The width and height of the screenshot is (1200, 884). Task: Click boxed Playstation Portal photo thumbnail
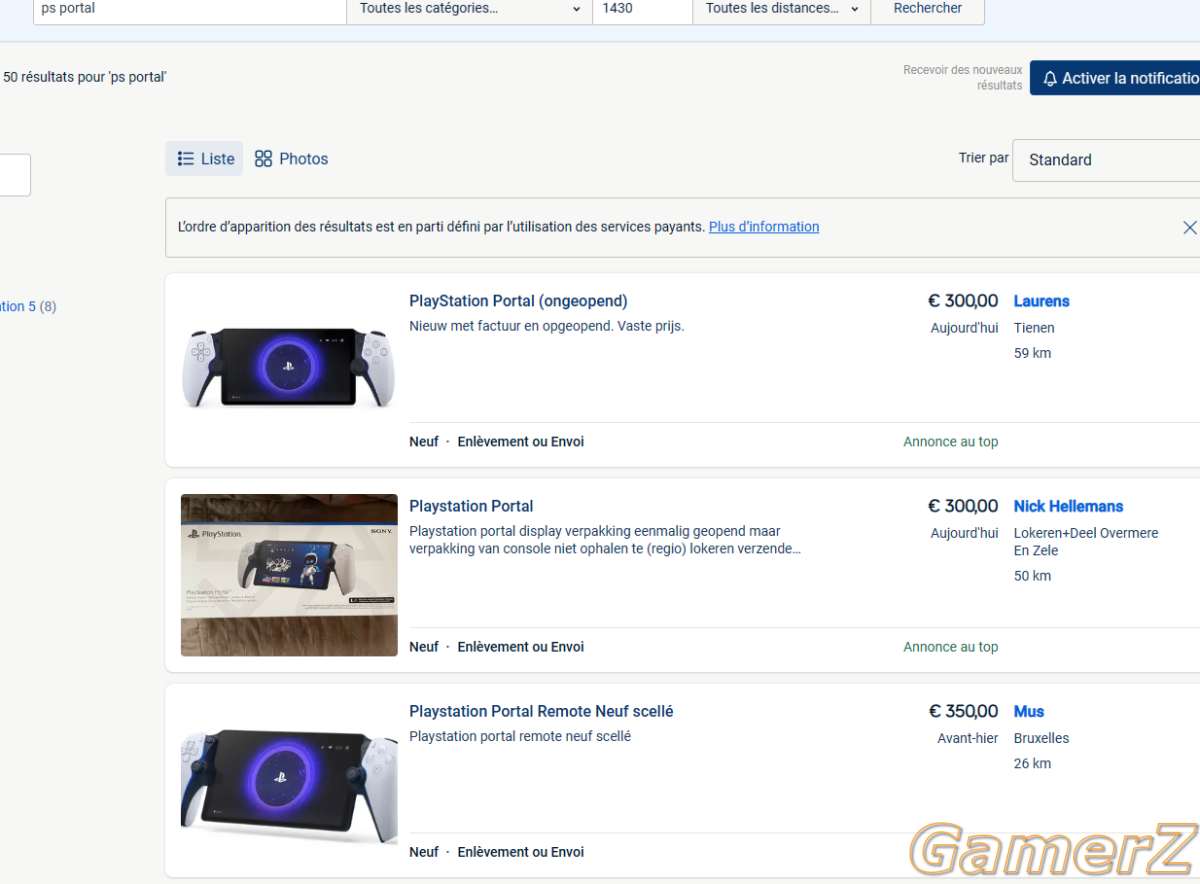pyautogui.click(x=289, y=575)
